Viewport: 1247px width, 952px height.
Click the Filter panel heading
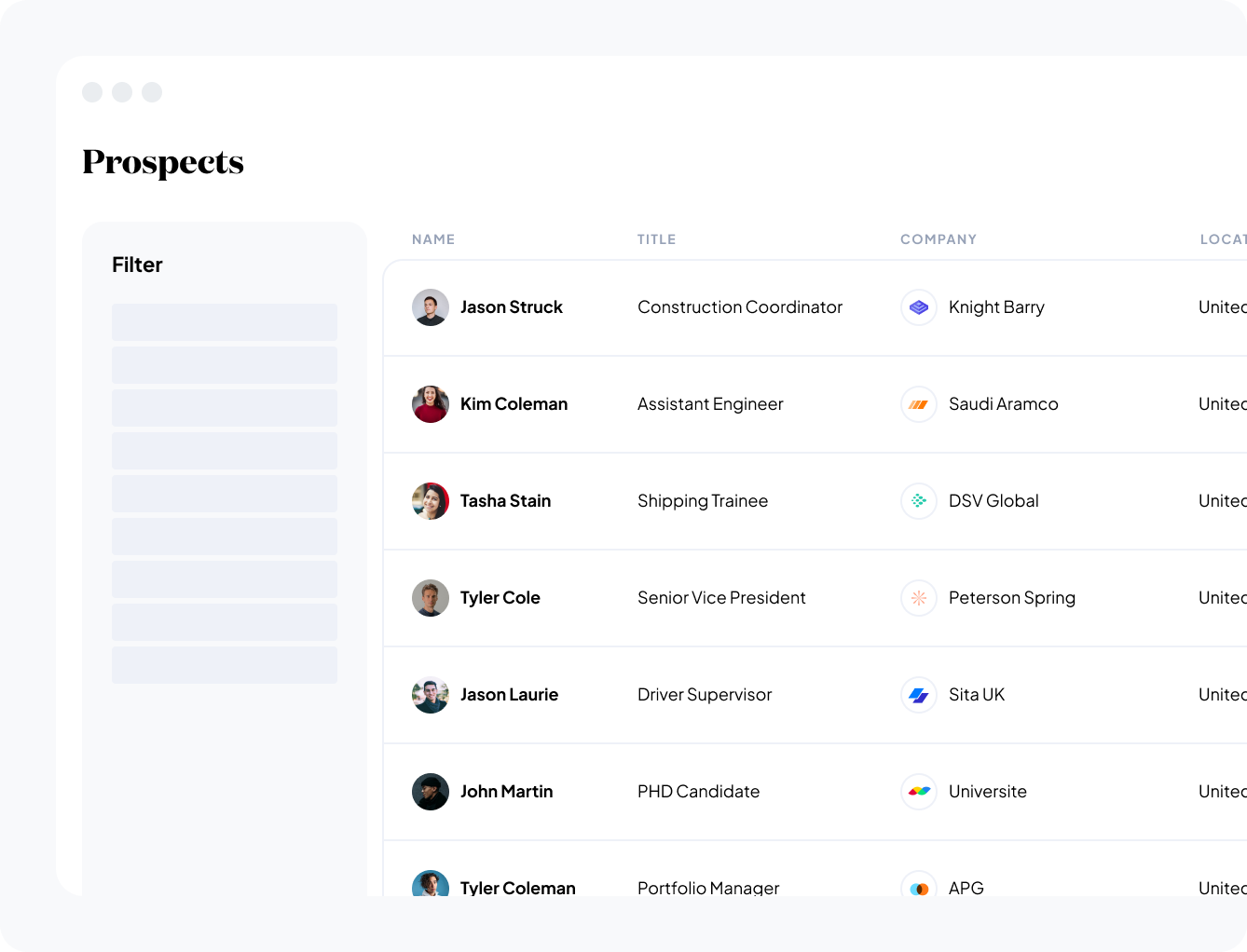click(x=137, y=265)
